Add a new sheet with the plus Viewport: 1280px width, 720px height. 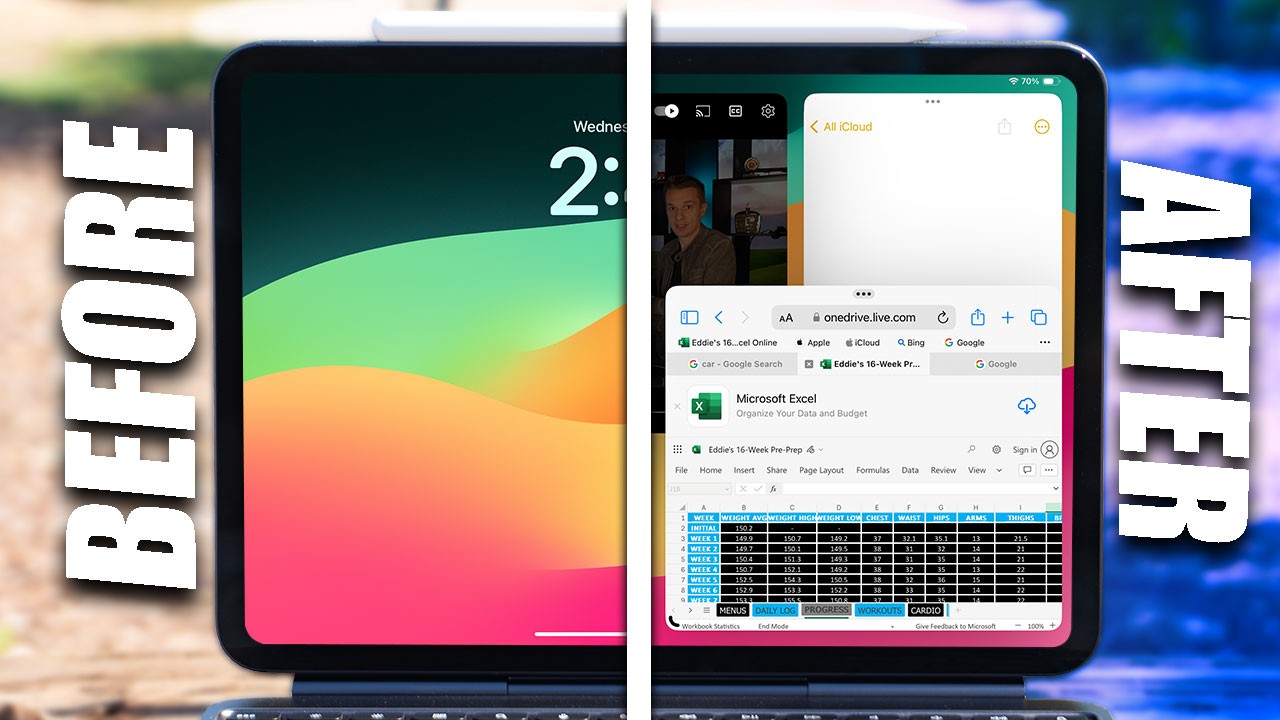[958, 610]
